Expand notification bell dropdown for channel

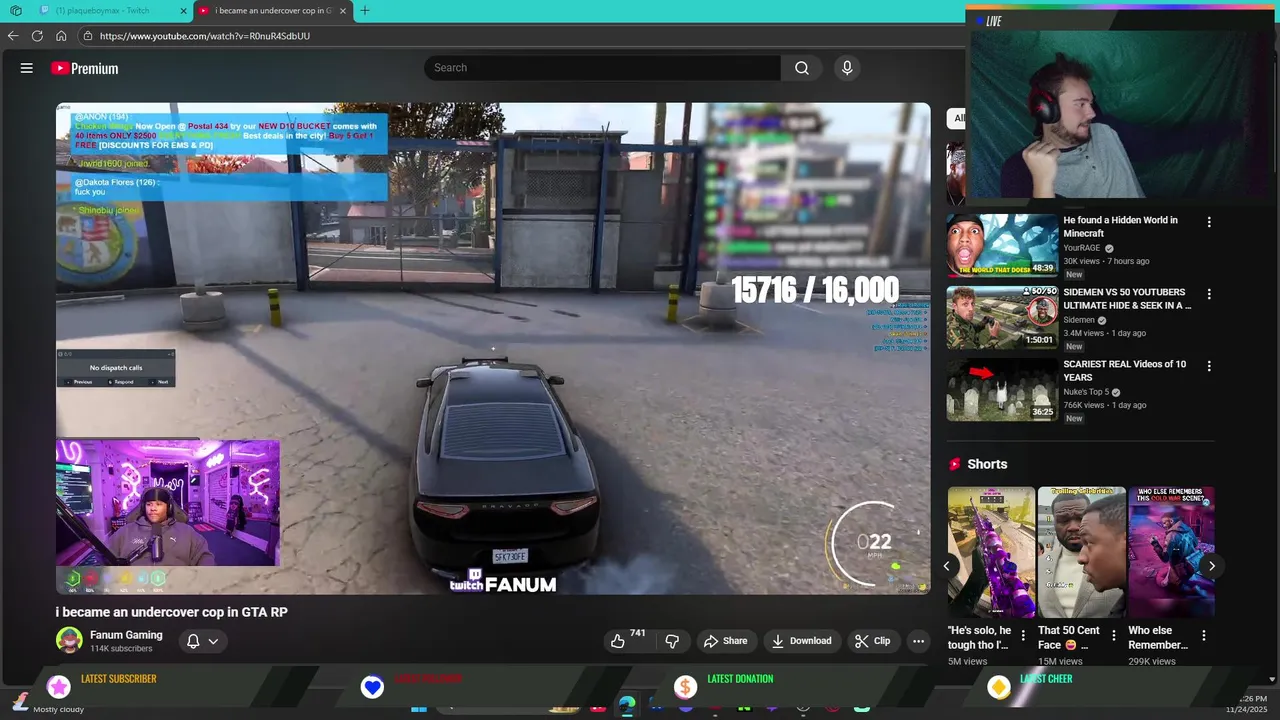[202, 641]
